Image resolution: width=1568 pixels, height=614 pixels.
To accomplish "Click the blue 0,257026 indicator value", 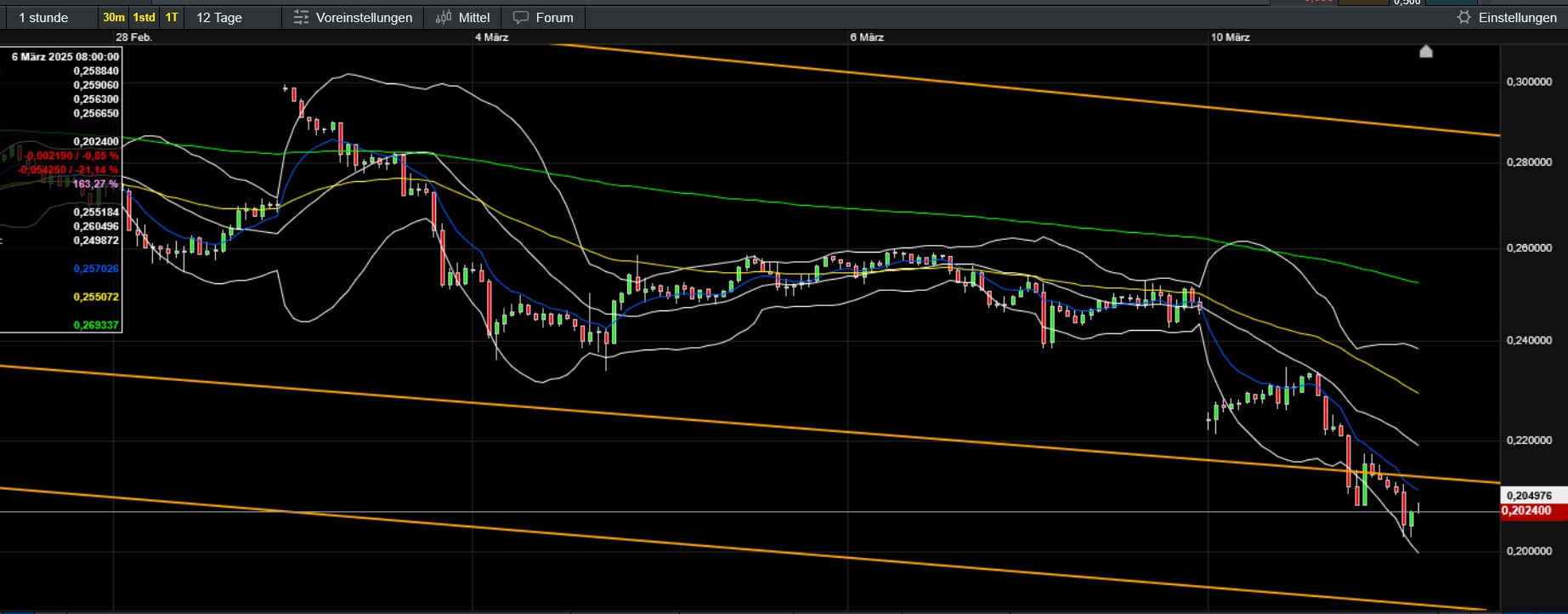I will [x=96, y=269].
